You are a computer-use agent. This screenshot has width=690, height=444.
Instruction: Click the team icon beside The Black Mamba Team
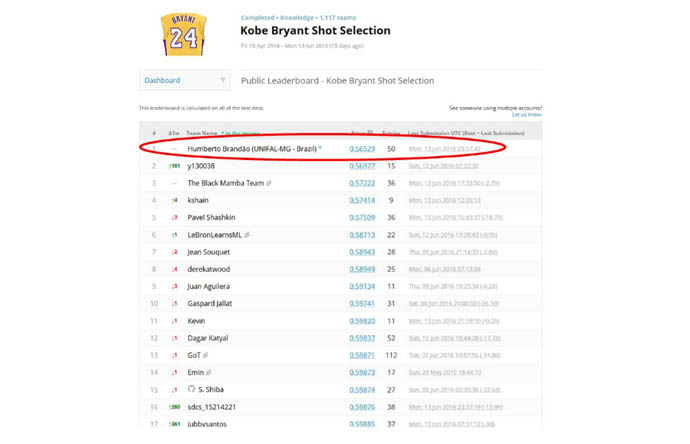(x=269, y=184)
